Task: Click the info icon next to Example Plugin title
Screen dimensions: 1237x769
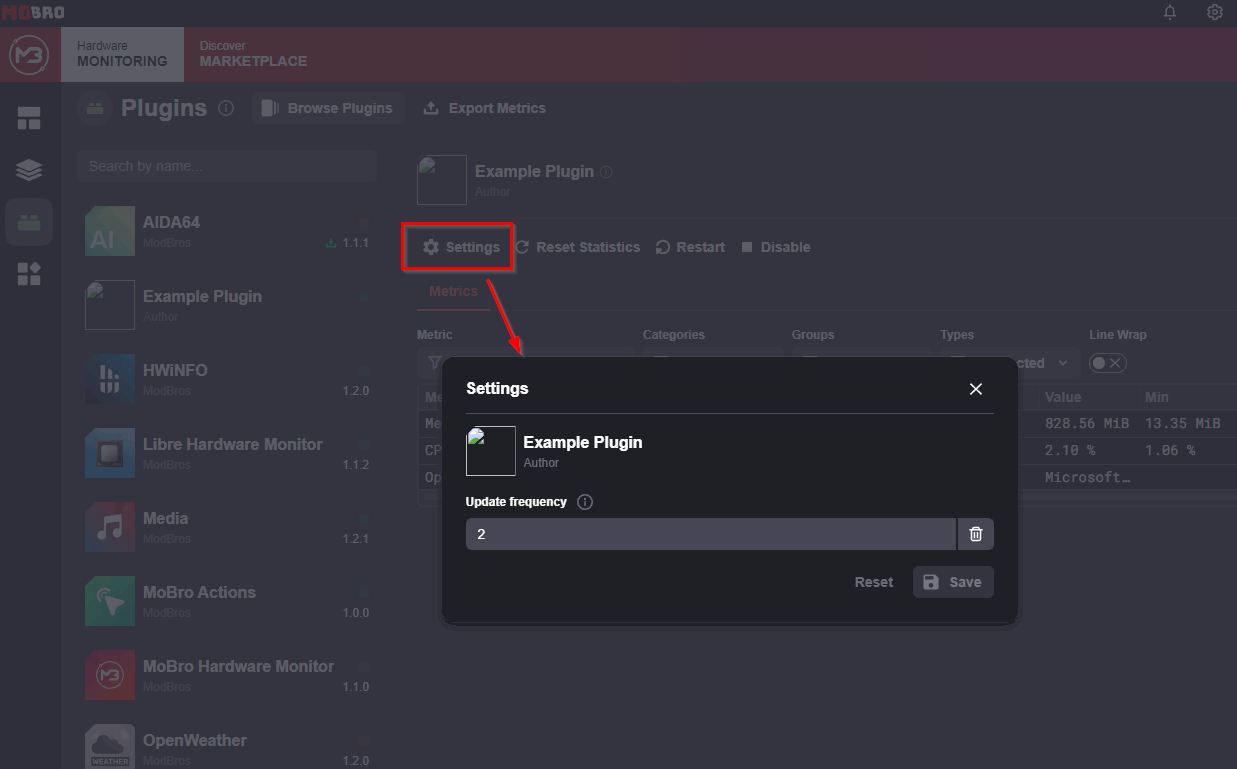Action: tap(606, 172)
